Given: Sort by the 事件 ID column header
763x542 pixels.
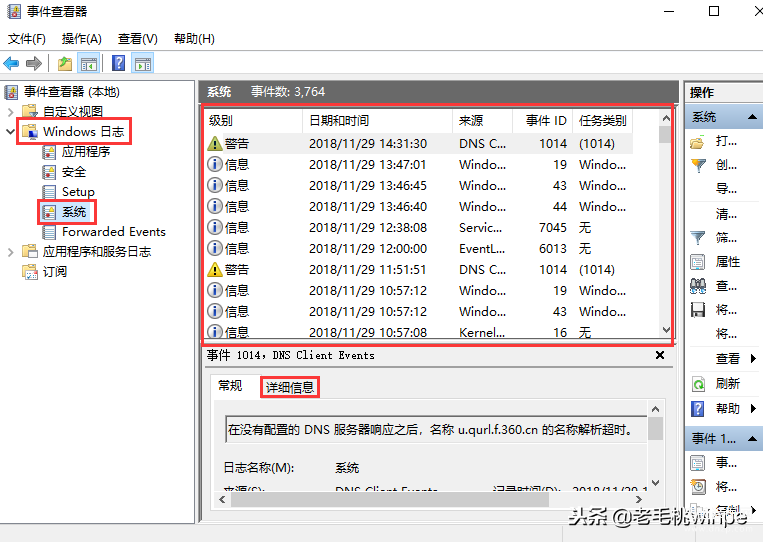Looking at the screenshot, I should (542, 121).
